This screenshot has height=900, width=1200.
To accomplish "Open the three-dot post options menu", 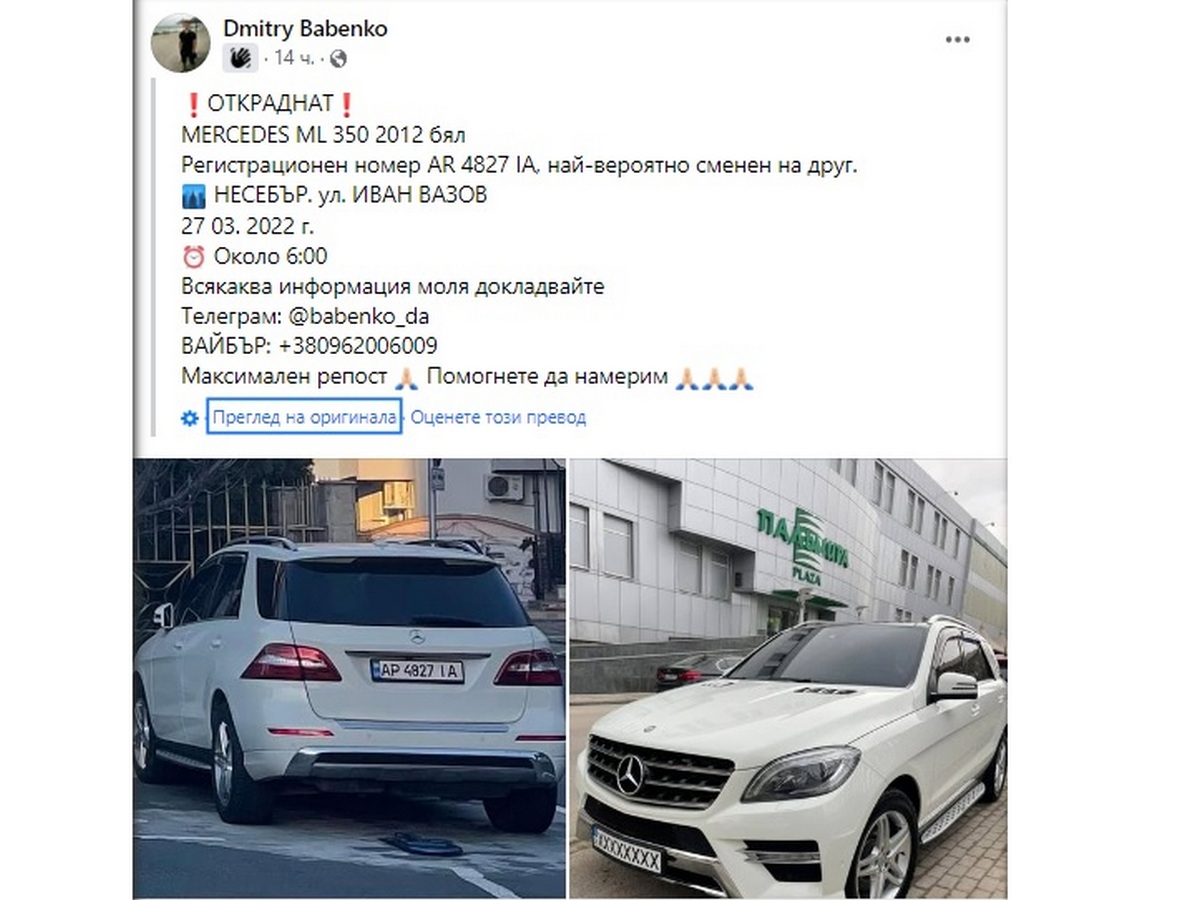I will point(957,40).
